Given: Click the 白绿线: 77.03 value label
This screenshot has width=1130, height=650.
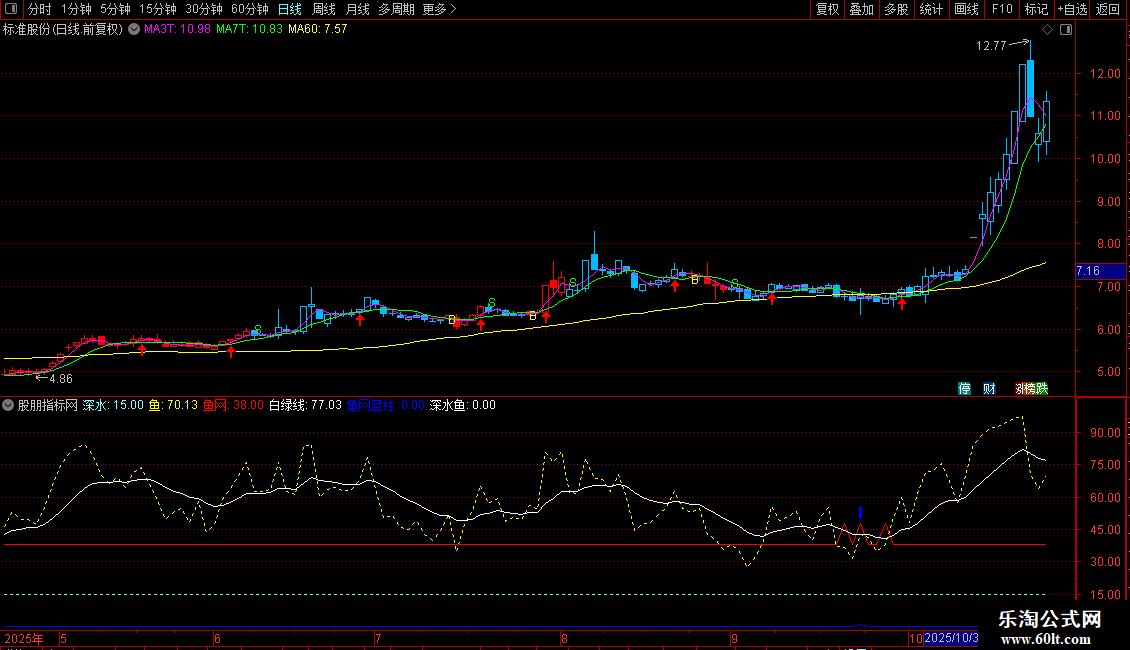Looking at the screenshot, I should [306, 406].
